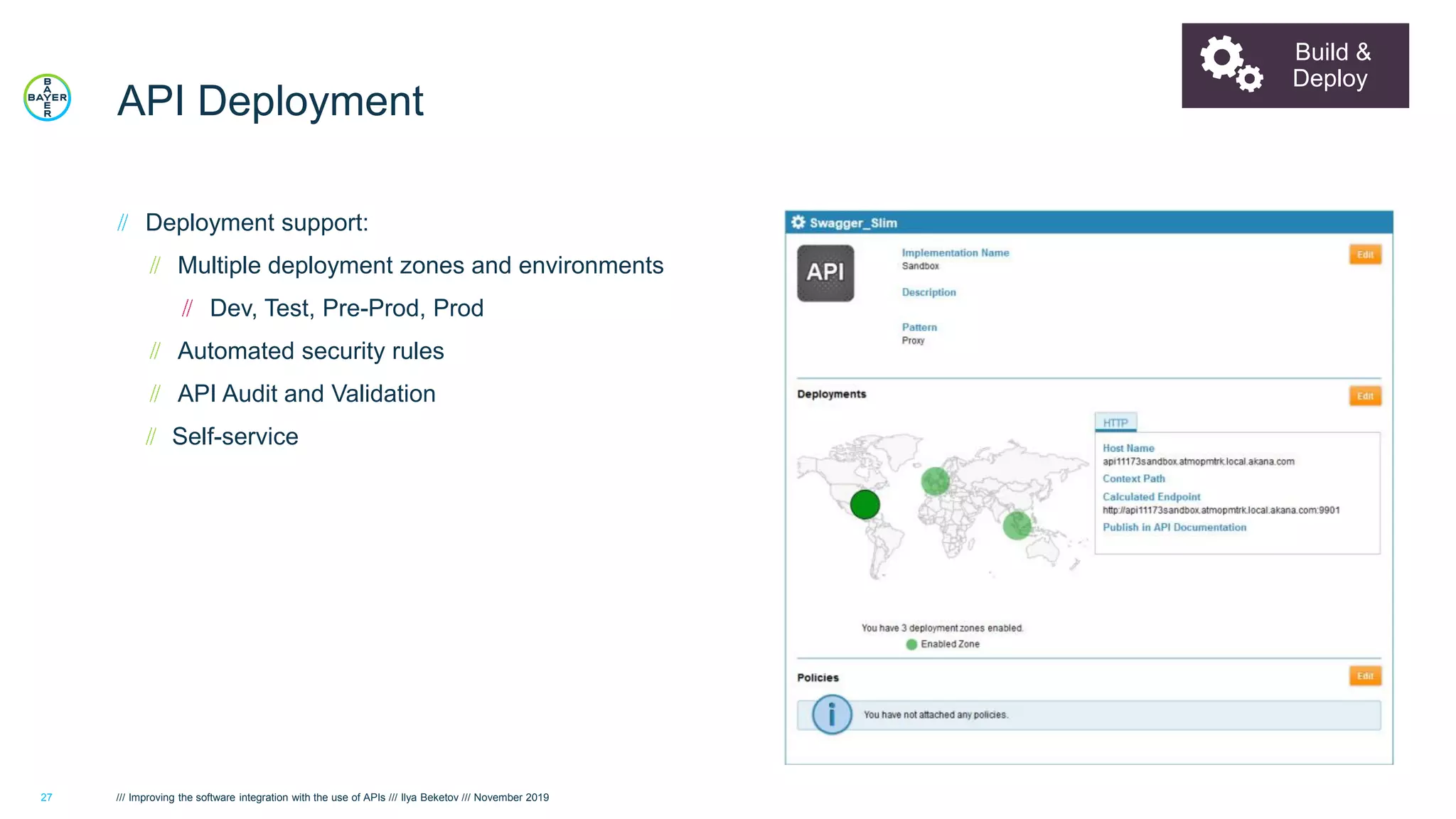Click 'You have not attached any policies'
Image resolution: width=1456 pixels, height=819 pixels.
coord(936,715)
